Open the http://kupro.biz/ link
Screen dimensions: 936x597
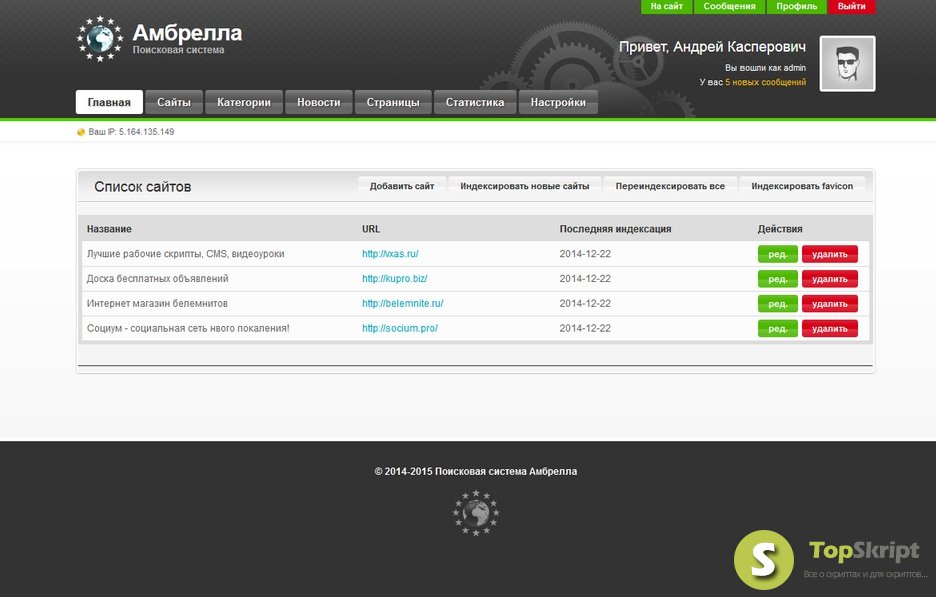pos(394,279)
